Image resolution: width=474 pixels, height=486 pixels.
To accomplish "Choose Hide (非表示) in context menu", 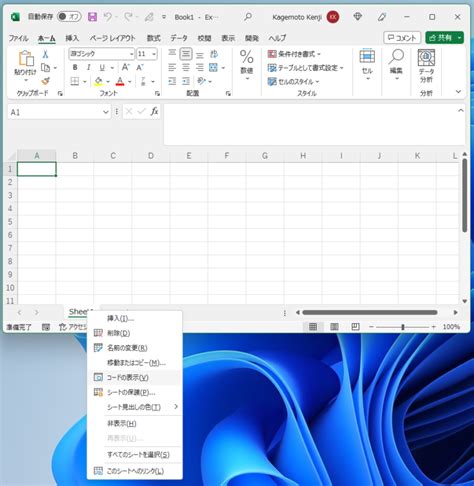I will [135, 424].
